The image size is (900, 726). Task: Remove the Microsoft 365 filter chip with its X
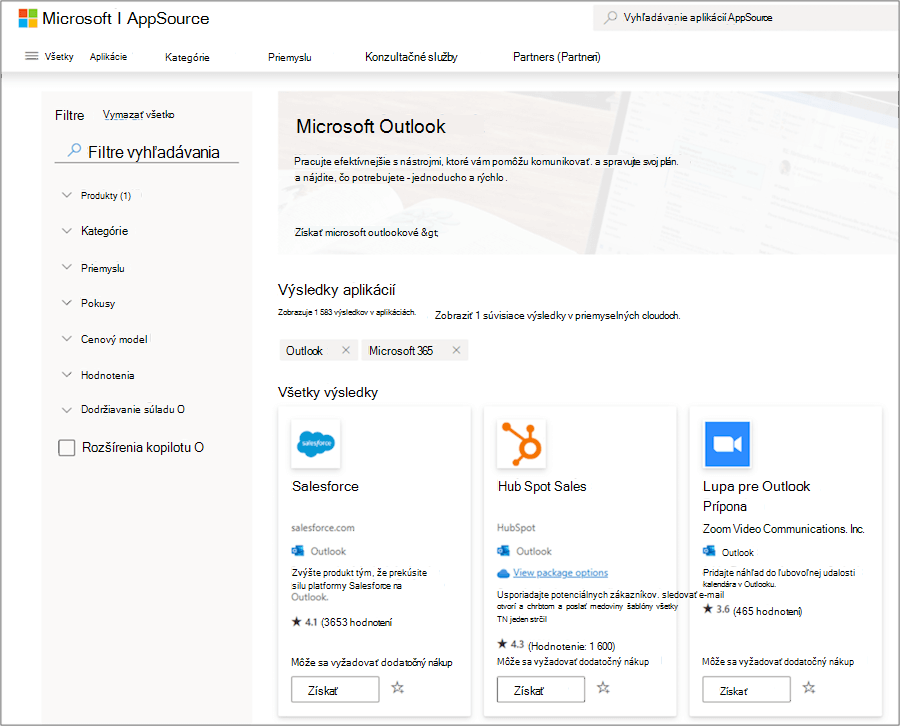click(456, 350)
